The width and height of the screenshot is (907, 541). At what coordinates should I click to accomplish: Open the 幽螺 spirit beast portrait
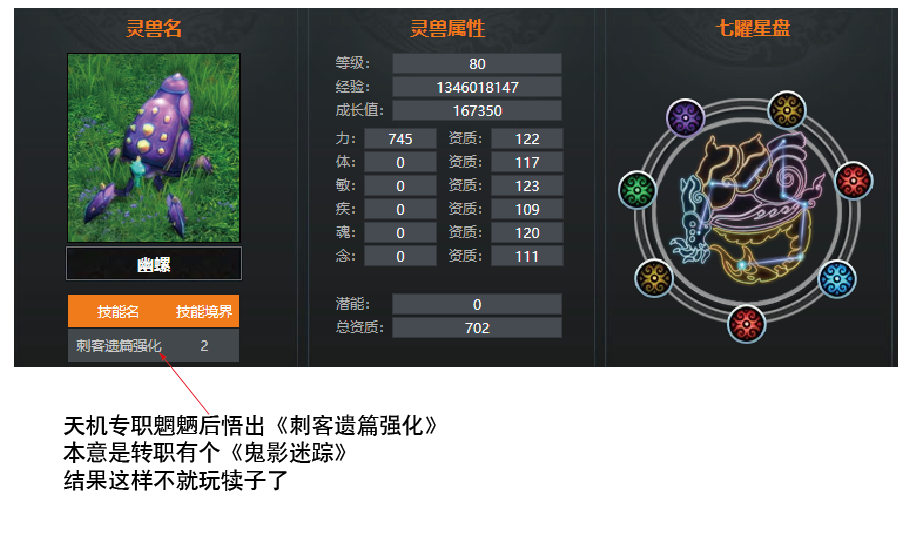point(153,148)
